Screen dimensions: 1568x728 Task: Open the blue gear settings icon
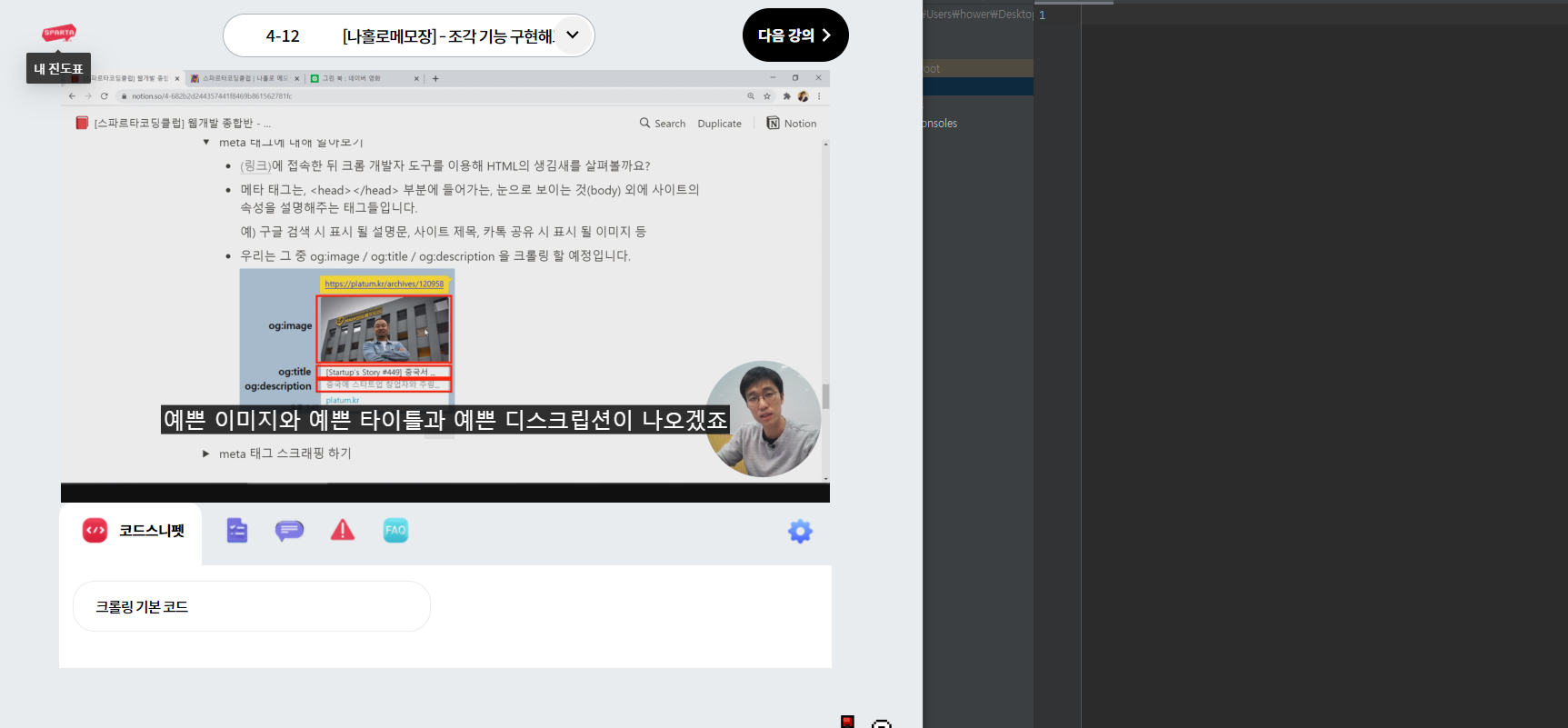click(x=800, y=532)
